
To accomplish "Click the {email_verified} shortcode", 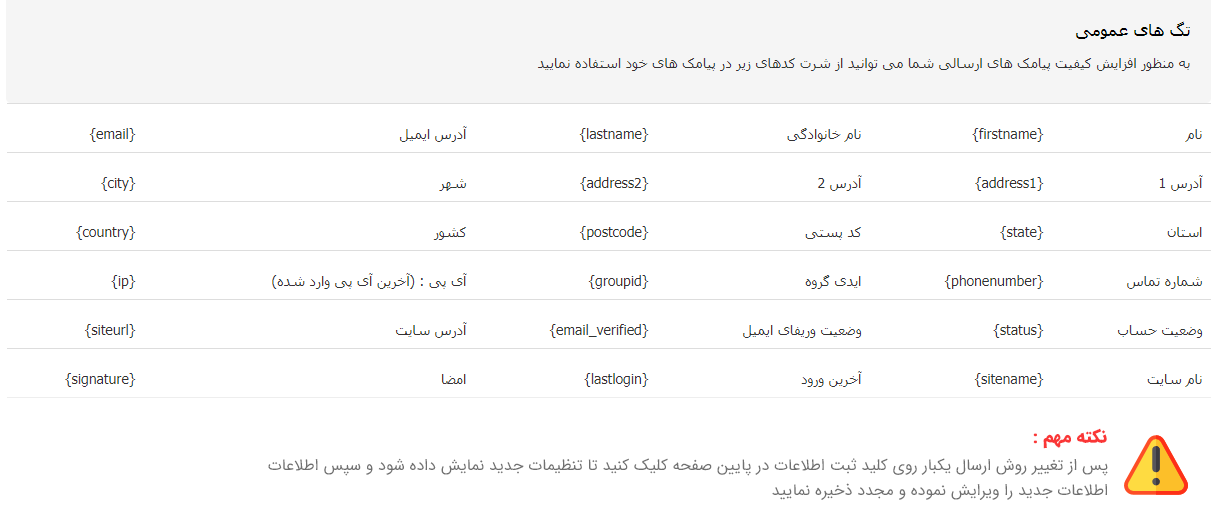I will (x=599, y=330).
